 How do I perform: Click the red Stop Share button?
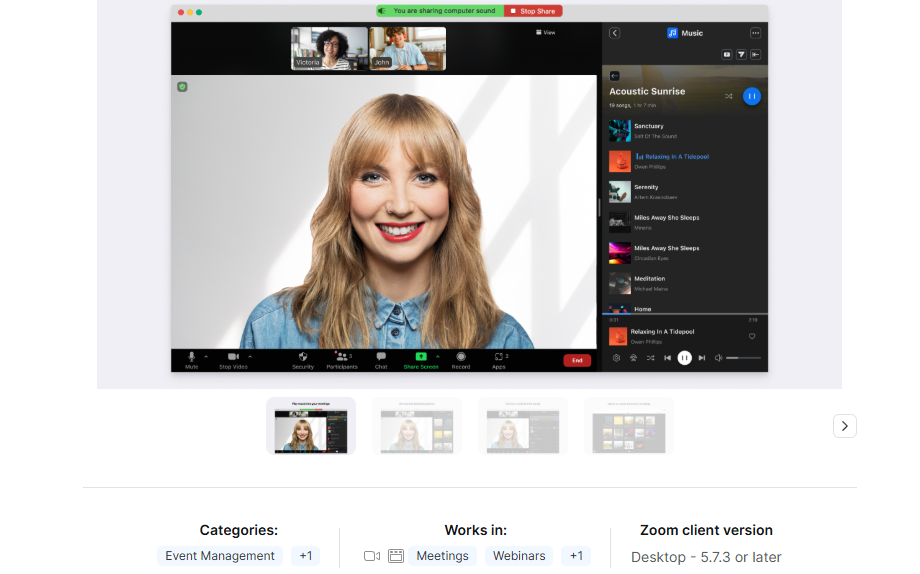click(x=533, y=11)
